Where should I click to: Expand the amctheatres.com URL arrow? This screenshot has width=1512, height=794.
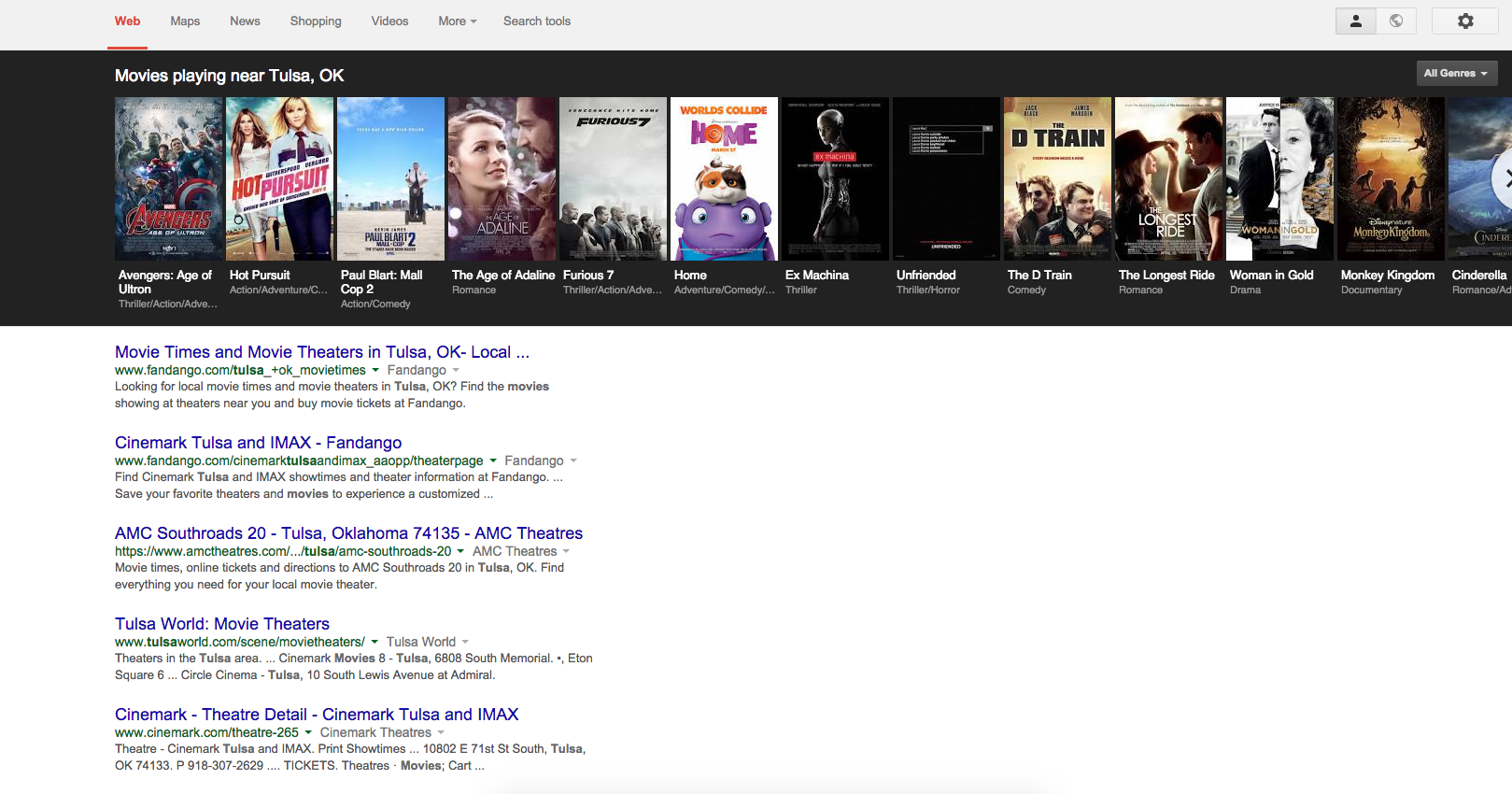tap(460, 551)
